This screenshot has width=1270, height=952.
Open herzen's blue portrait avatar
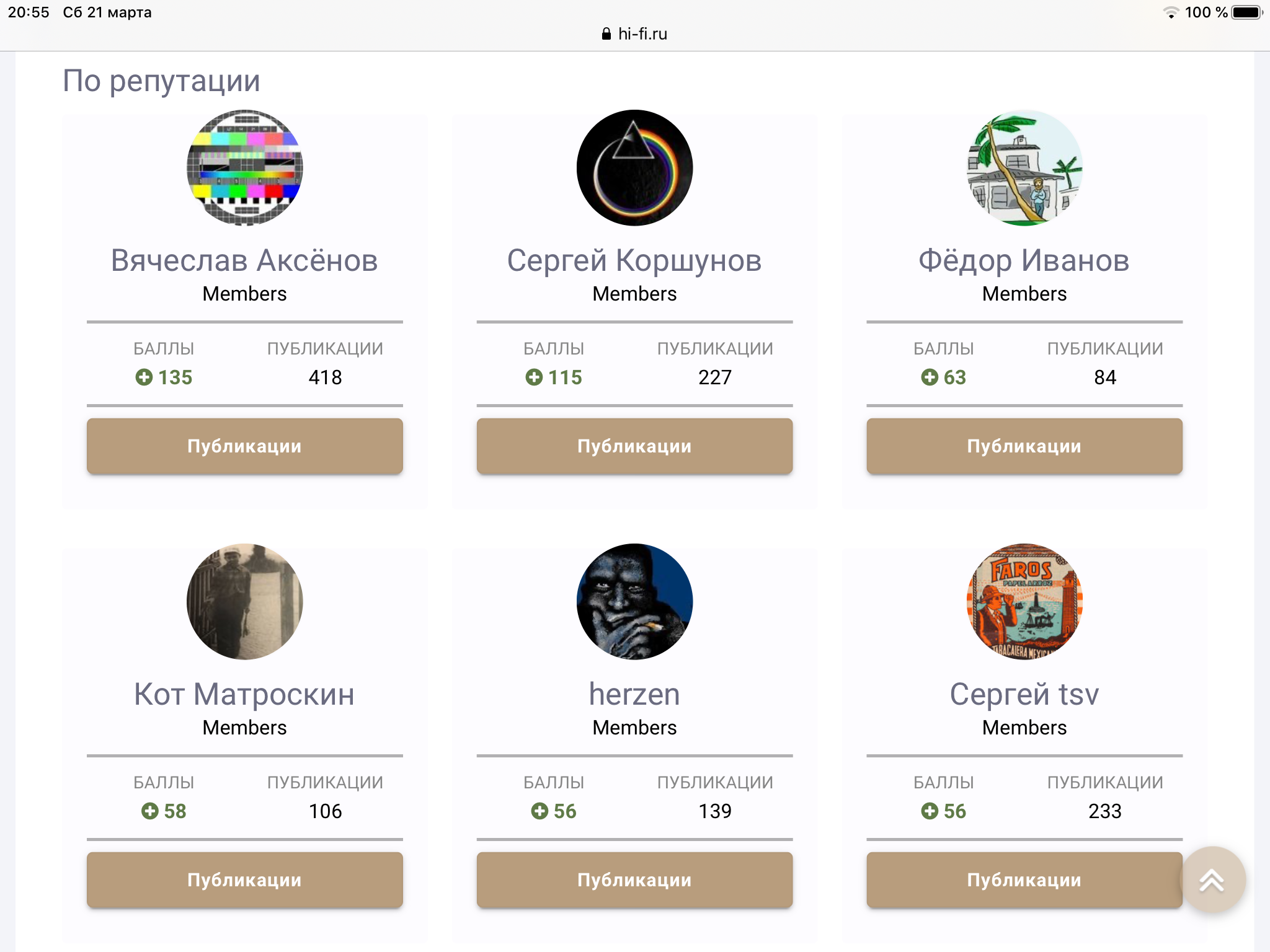pos(634,602)
